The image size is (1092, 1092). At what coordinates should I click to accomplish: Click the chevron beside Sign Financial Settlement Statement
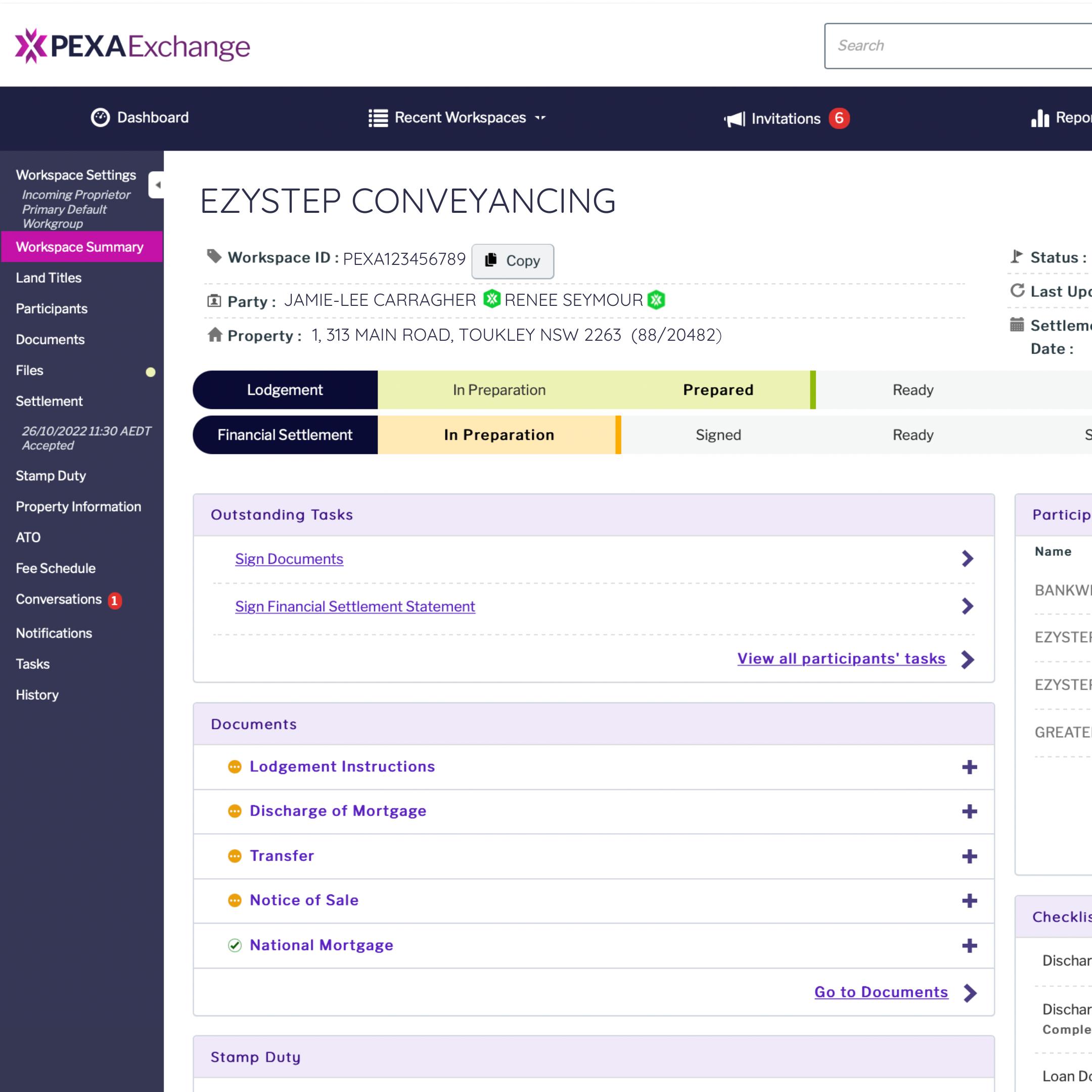(968, 607)
